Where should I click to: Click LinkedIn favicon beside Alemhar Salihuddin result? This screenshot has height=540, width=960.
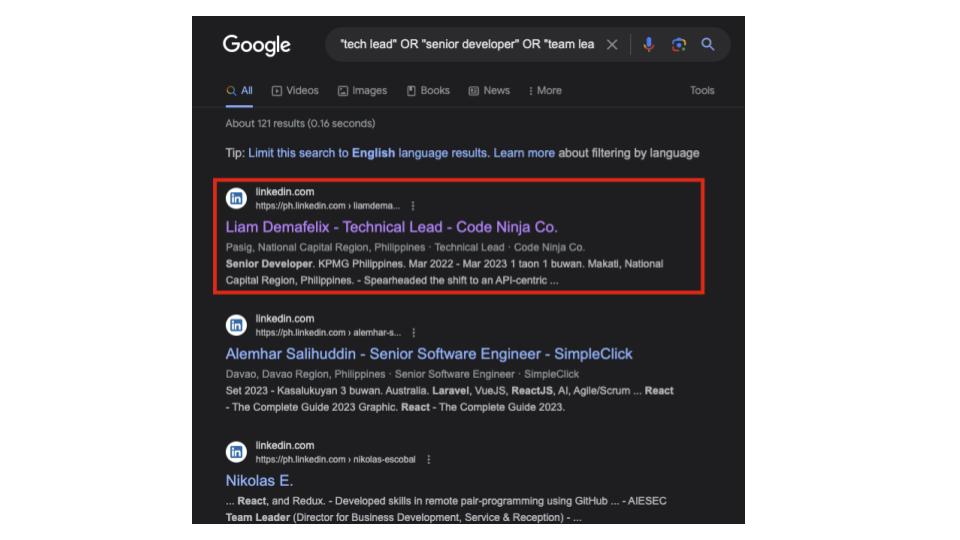tap(236, 325)
